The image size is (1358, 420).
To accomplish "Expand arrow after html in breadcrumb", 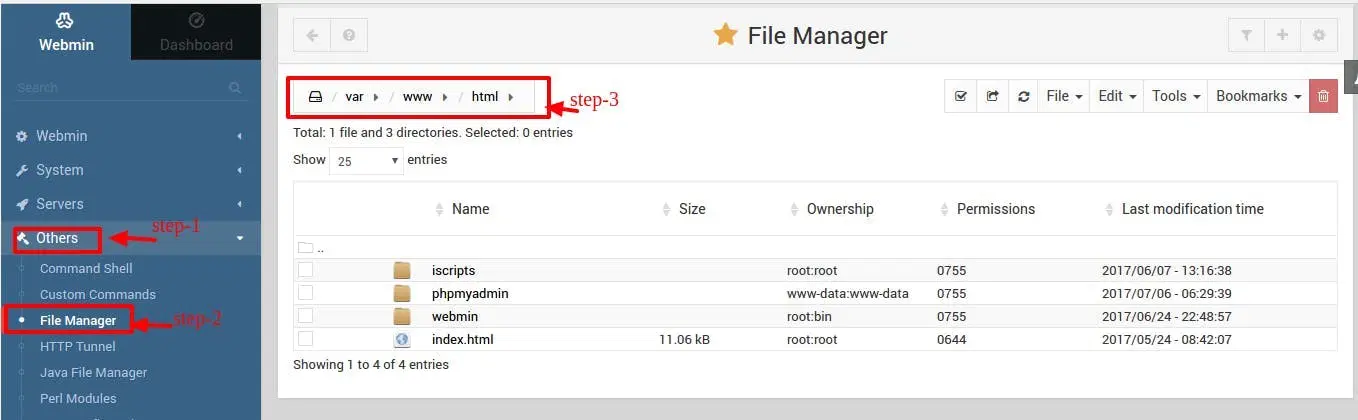I will tap(510, 97).
